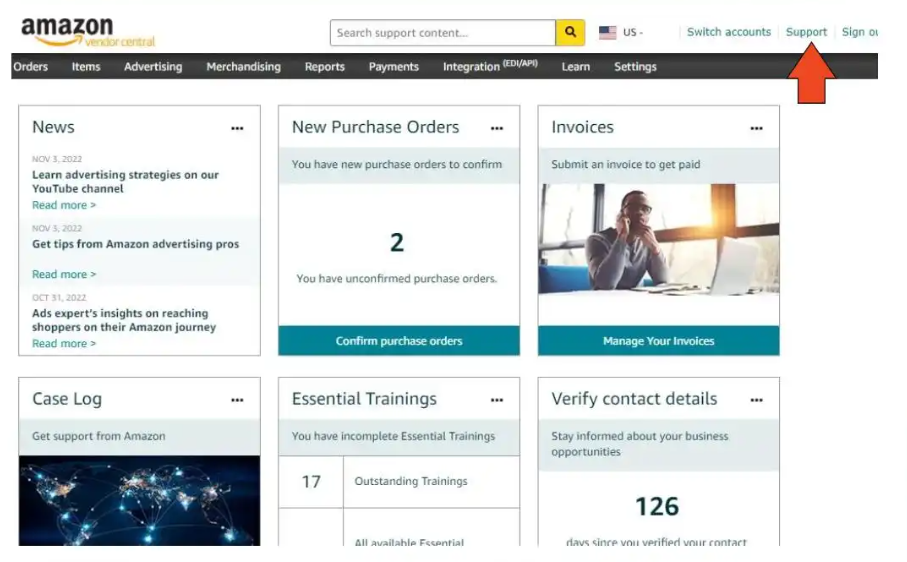Click the Case Log world map image
This screenshot has width=907, height=562.
pyautogui.click(x=139, y=501)
